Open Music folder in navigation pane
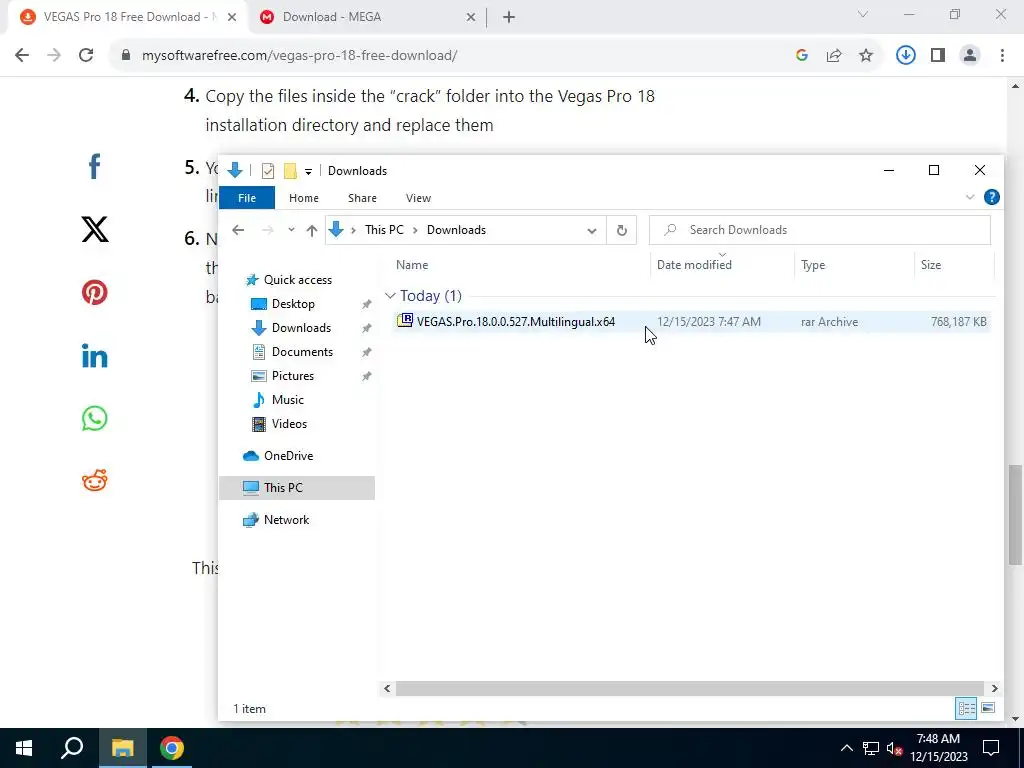 [287, 400]
